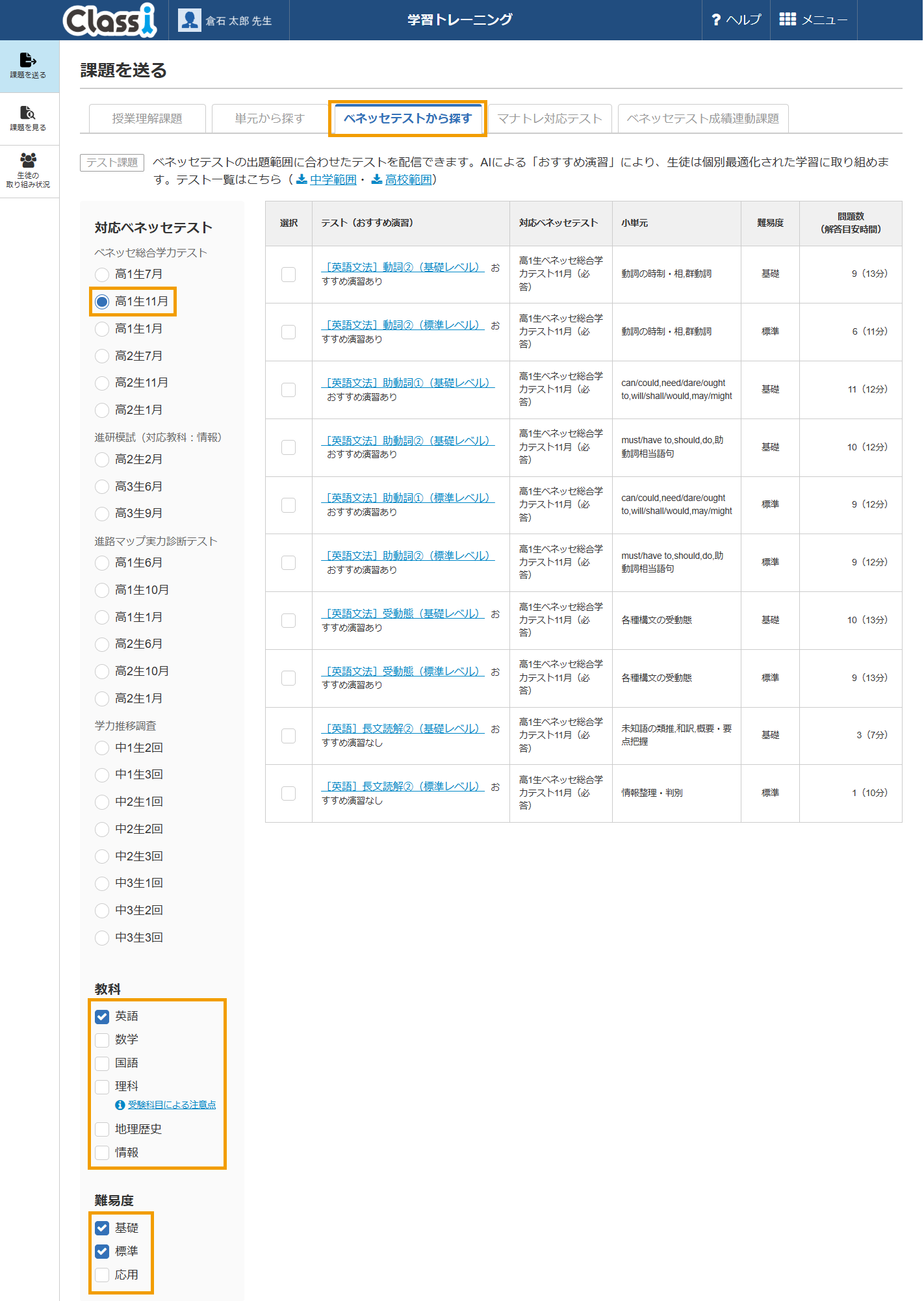Click download icon for 高校範囲
The image size is (924, 1301).
point(377,179)
